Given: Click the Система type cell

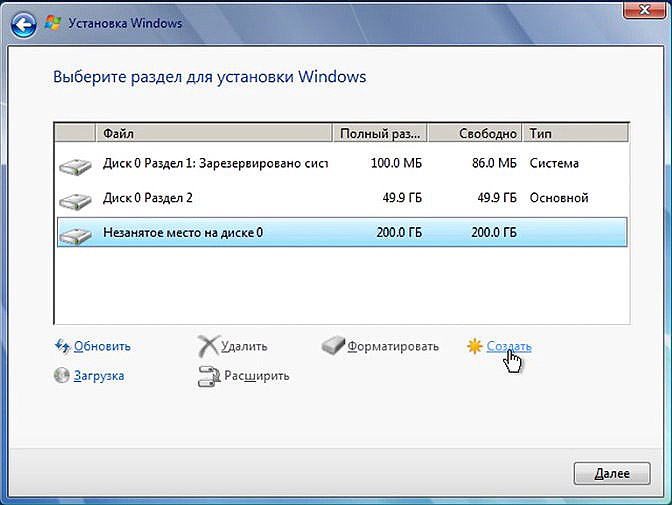Looking at the screenshot, I should point(554,163).
